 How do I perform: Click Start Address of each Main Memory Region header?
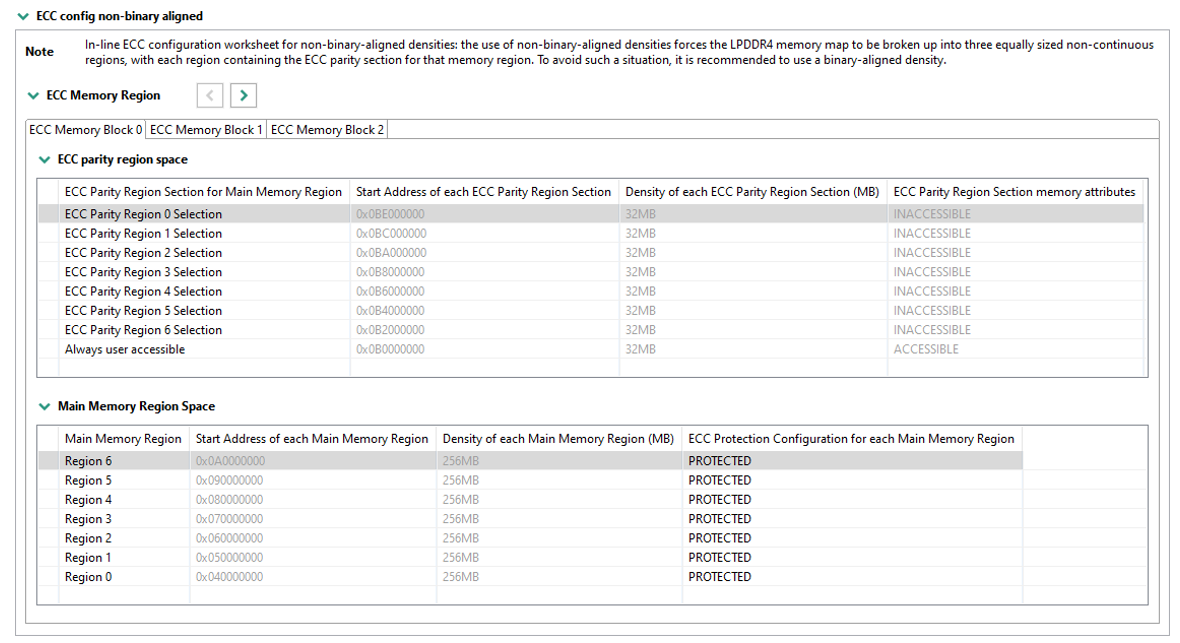pyautogui.click(x=312, y=439)
